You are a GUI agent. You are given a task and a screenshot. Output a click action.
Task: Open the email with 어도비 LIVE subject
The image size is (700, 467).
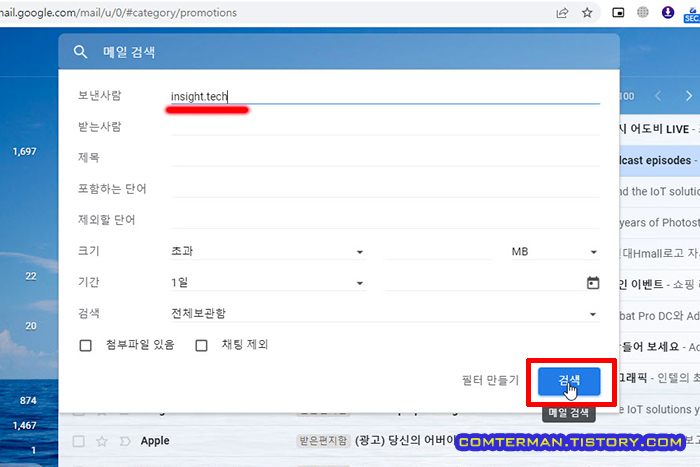(660, 129)
